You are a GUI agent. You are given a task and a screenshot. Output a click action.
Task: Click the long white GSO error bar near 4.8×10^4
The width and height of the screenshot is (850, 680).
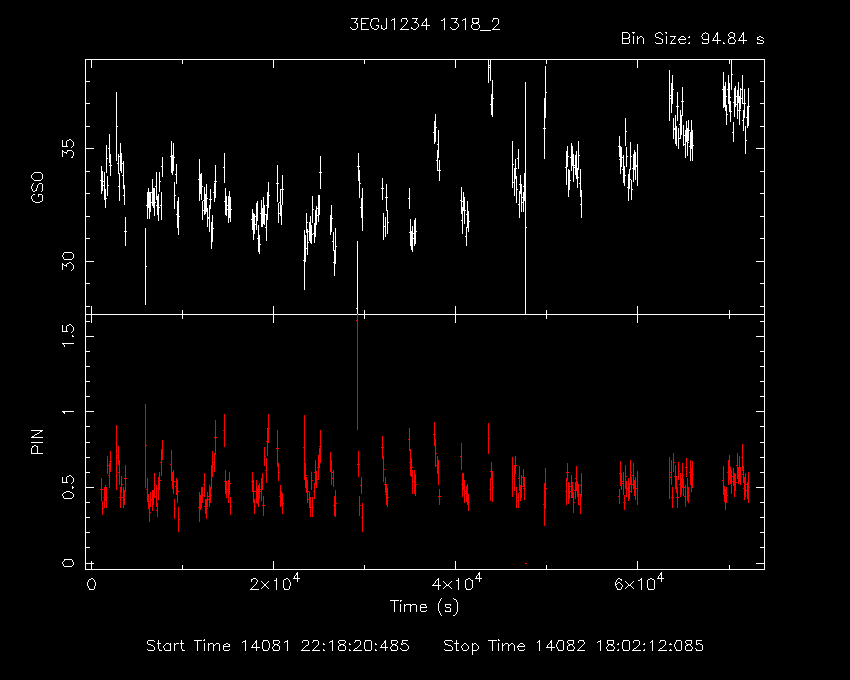point(525,198)
